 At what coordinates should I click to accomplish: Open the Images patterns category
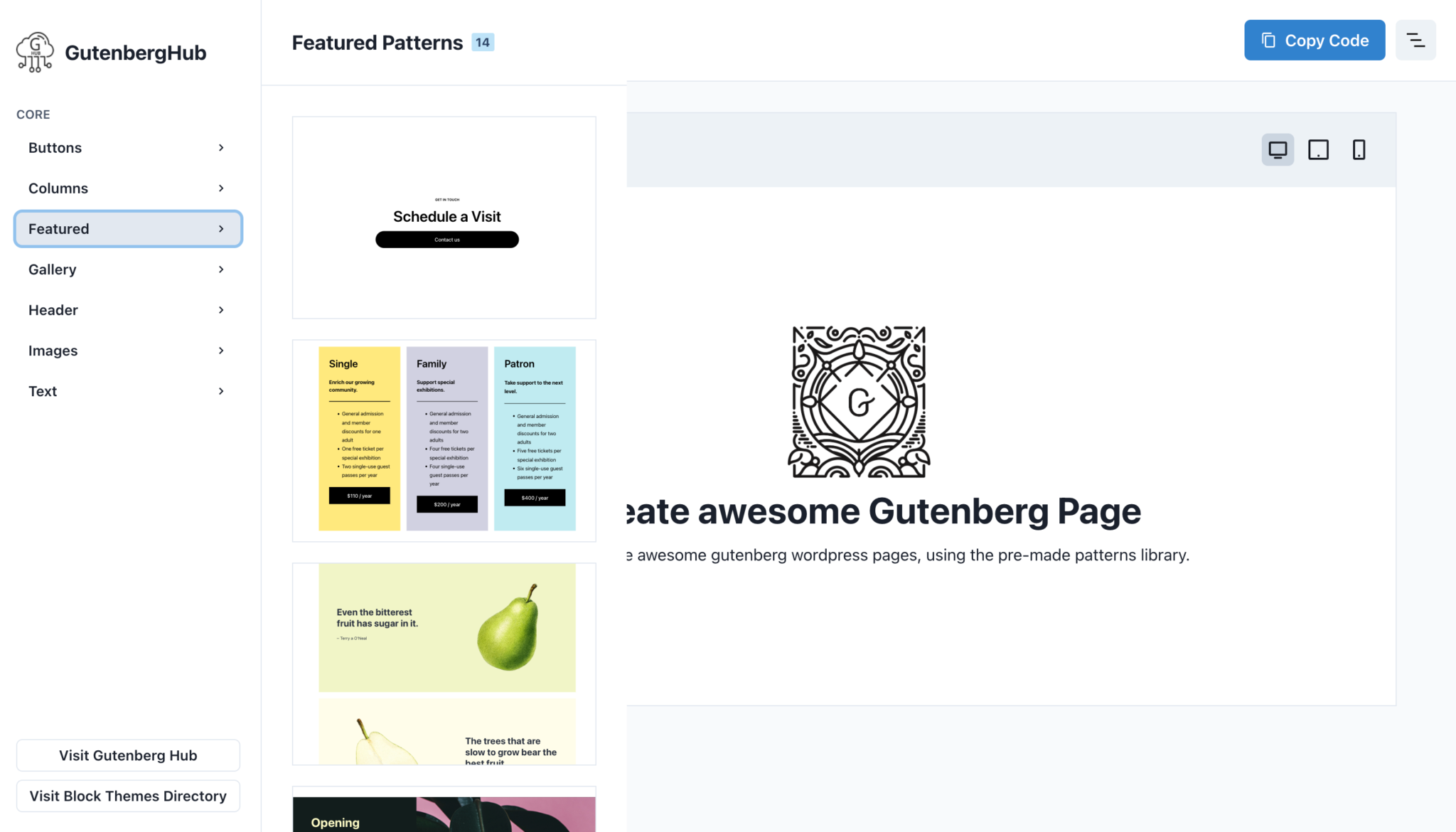pos(128,351)
